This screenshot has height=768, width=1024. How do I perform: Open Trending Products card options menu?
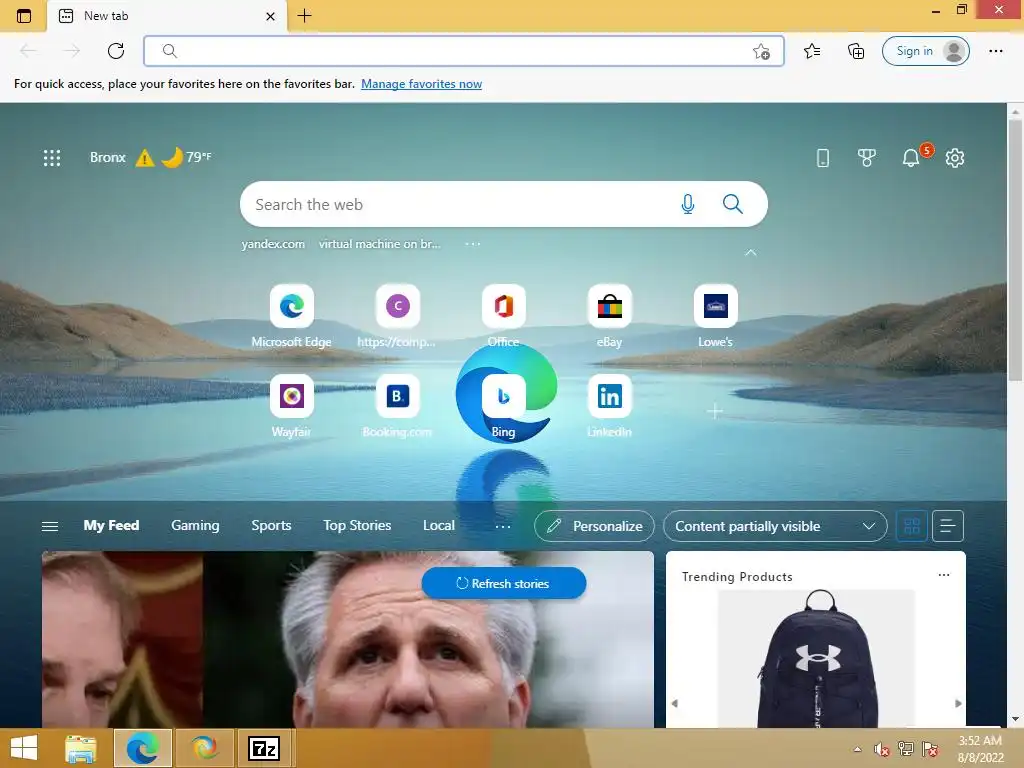[944, 575]
